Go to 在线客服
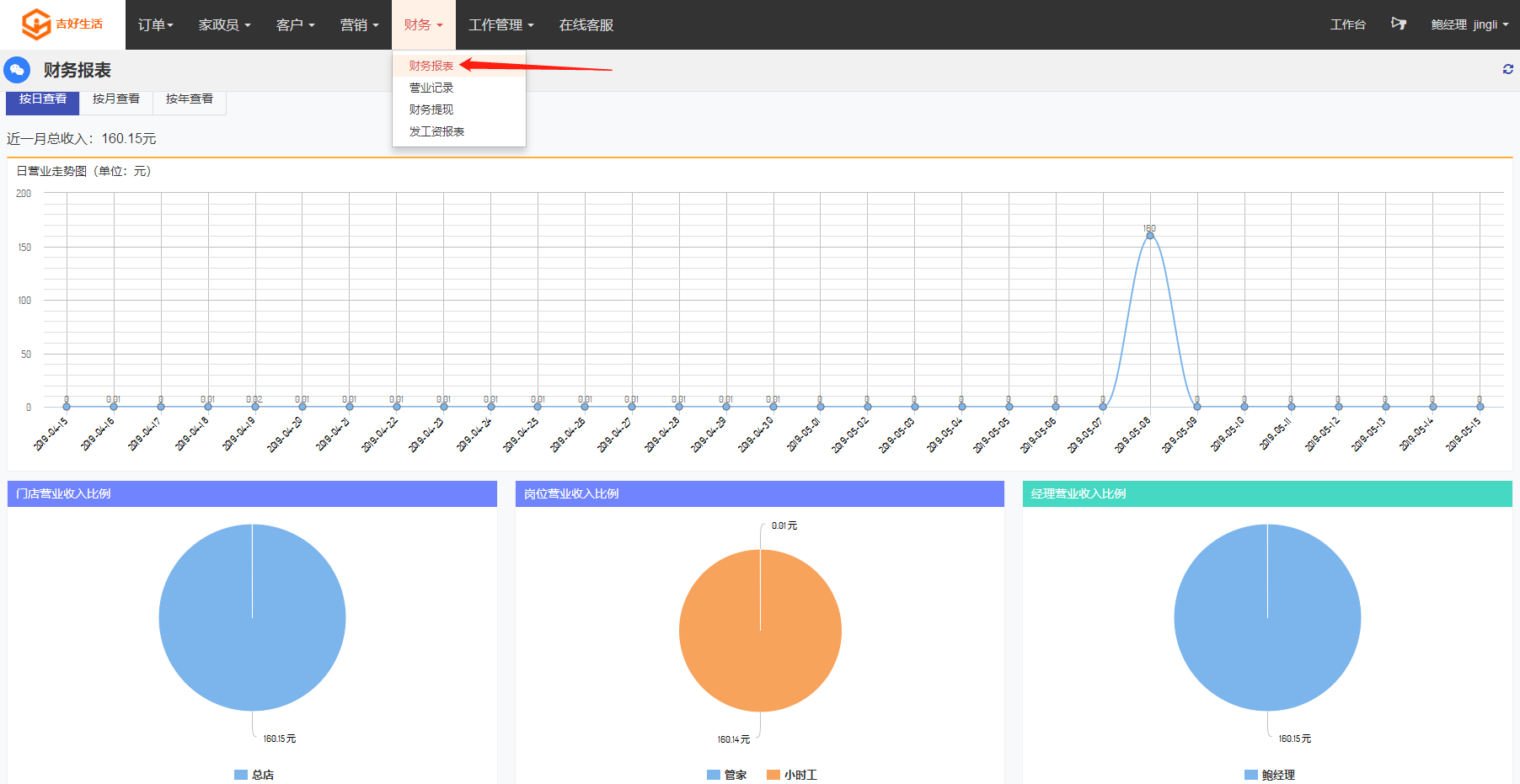The image size is (1520, 784). (x=586, y=25)
